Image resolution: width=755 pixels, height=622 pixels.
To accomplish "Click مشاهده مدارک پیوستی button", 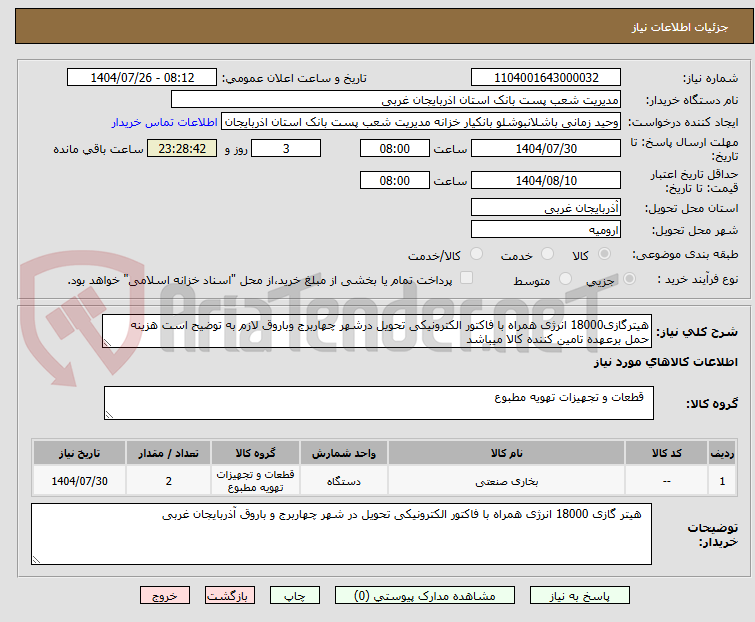I will tap(425, 596).
